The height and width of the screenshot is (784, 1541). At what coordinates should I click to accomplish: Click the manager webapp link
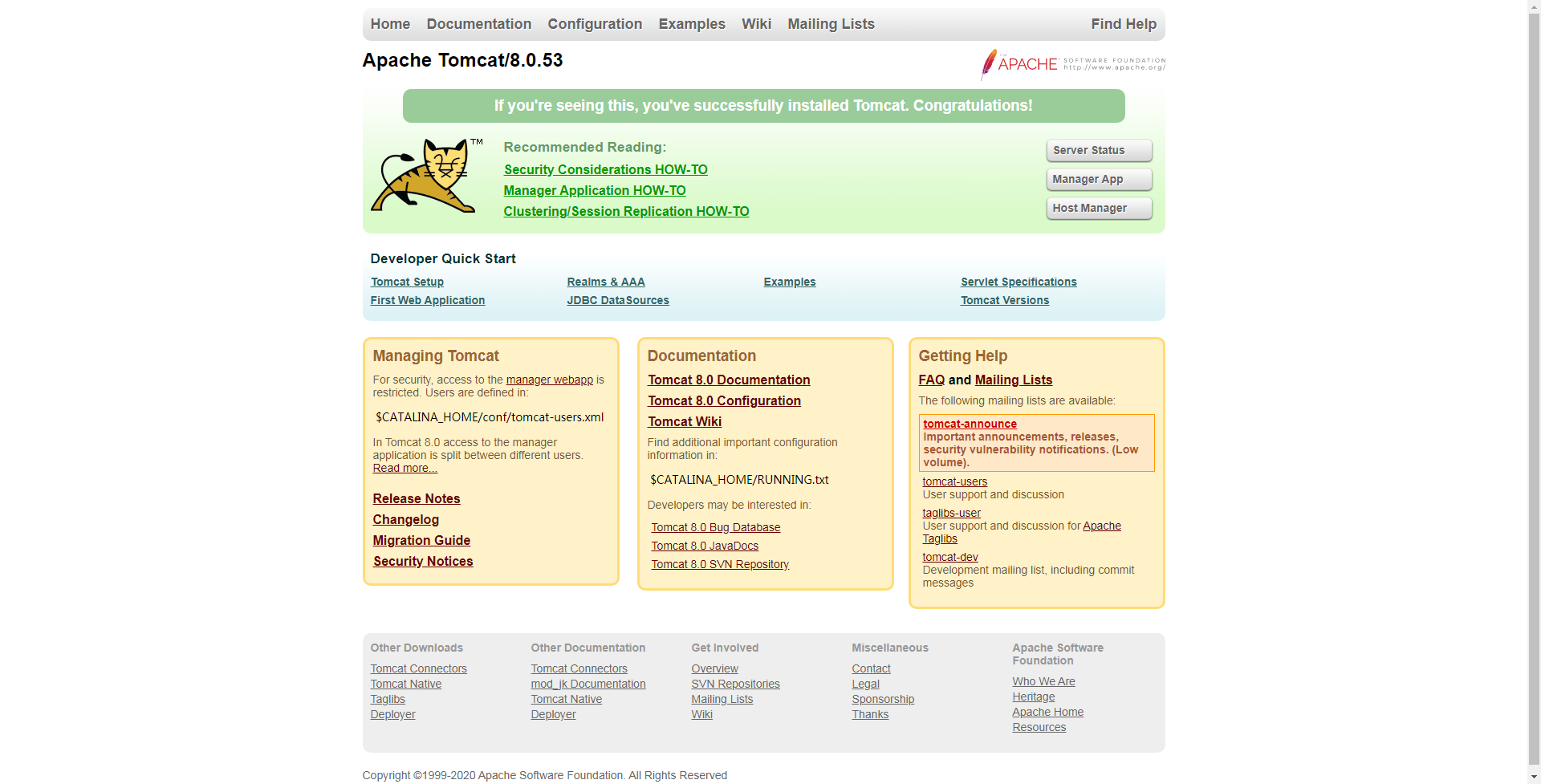coord(550,380)
